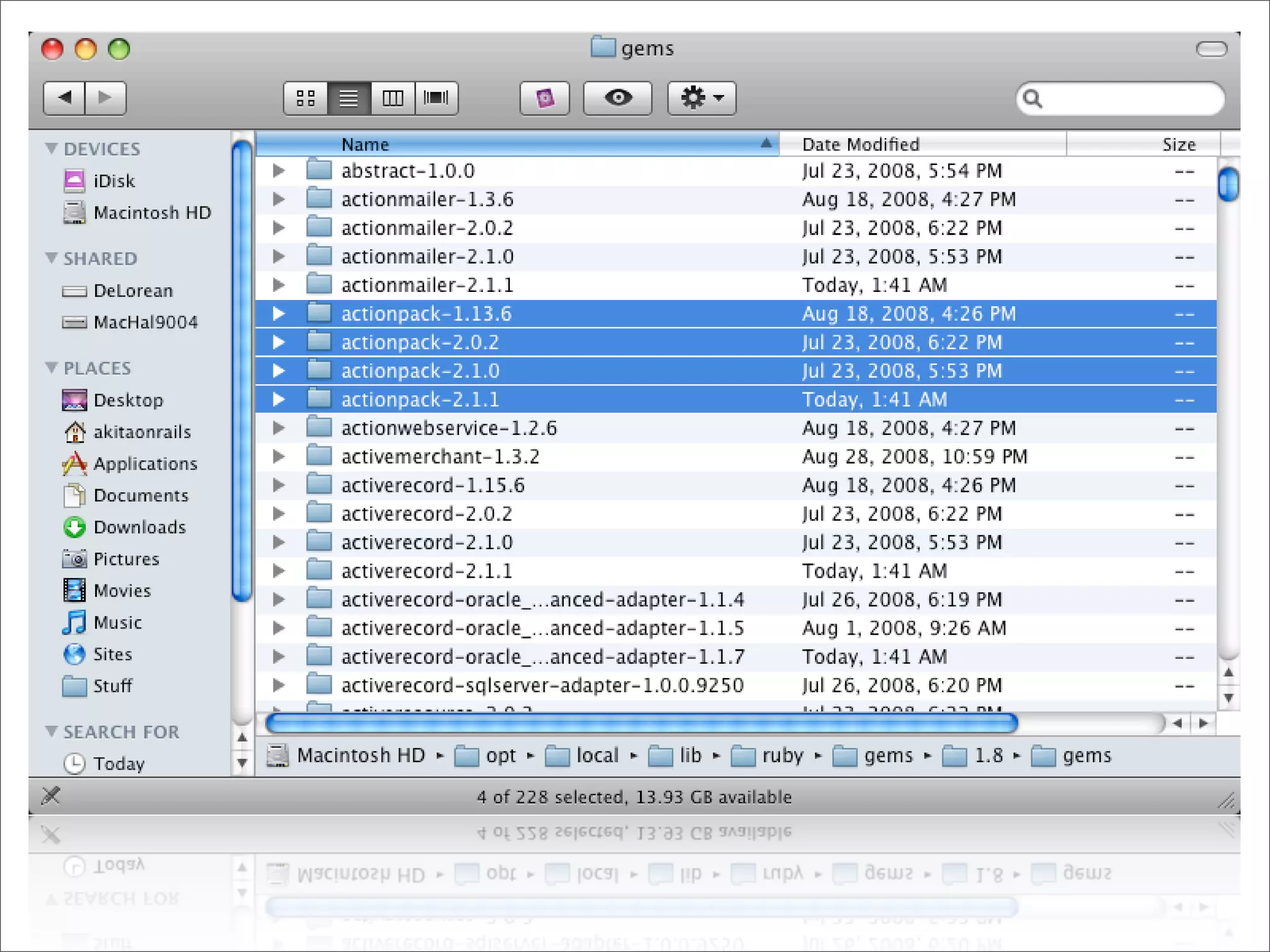Go back with the left arrow button
This screenshot has height=952, width=1270.
tap(64, 98)
